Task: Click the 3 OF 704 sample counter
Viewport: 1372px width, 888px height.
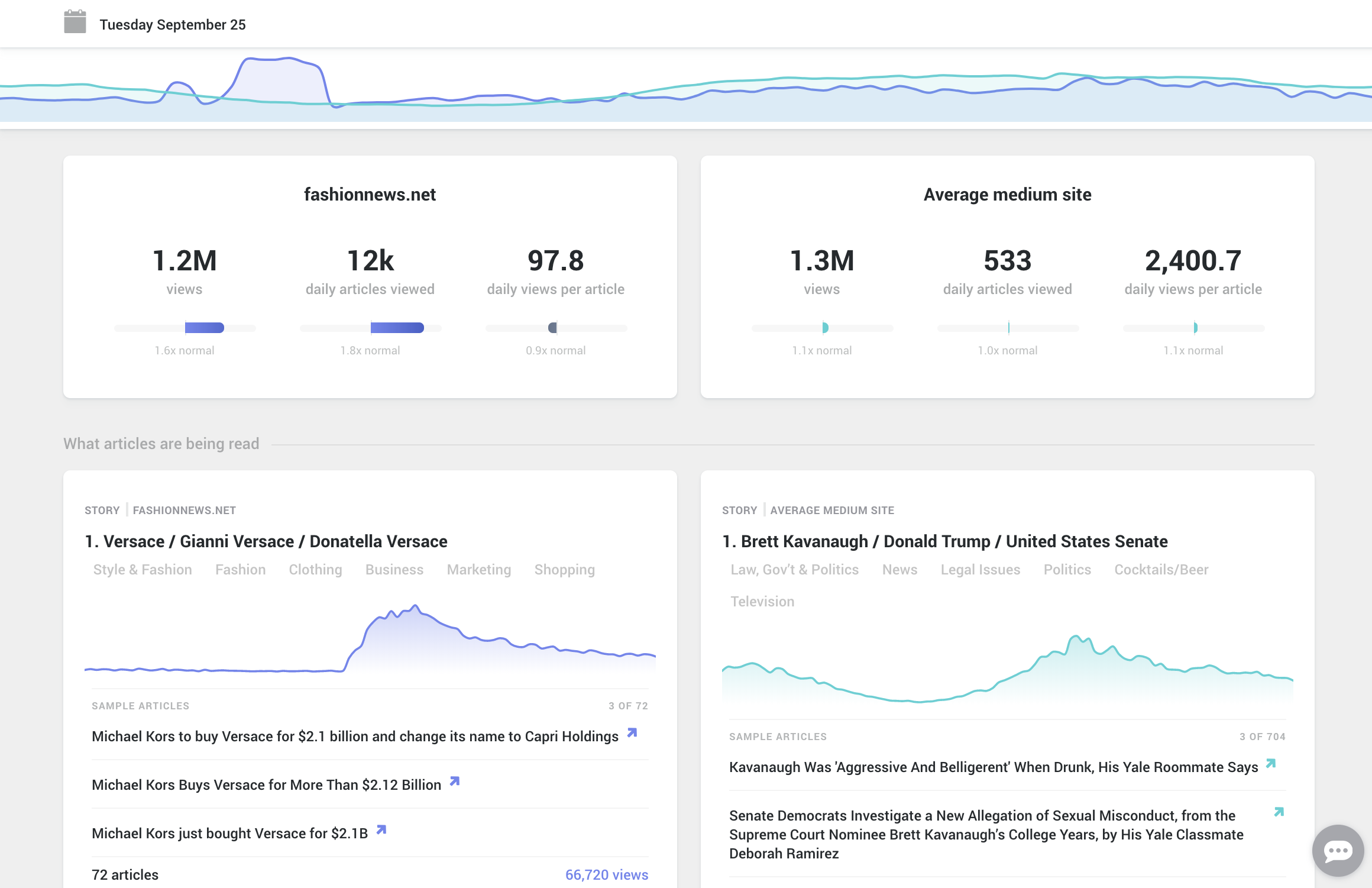Action: coord(1263,737)
